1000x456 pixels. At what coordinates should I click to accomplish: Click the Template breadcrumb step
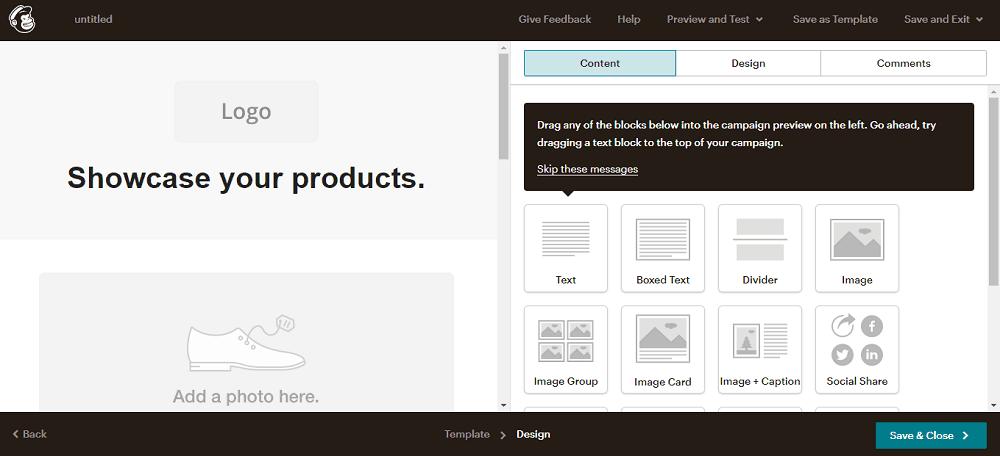[x=467, y=434]
